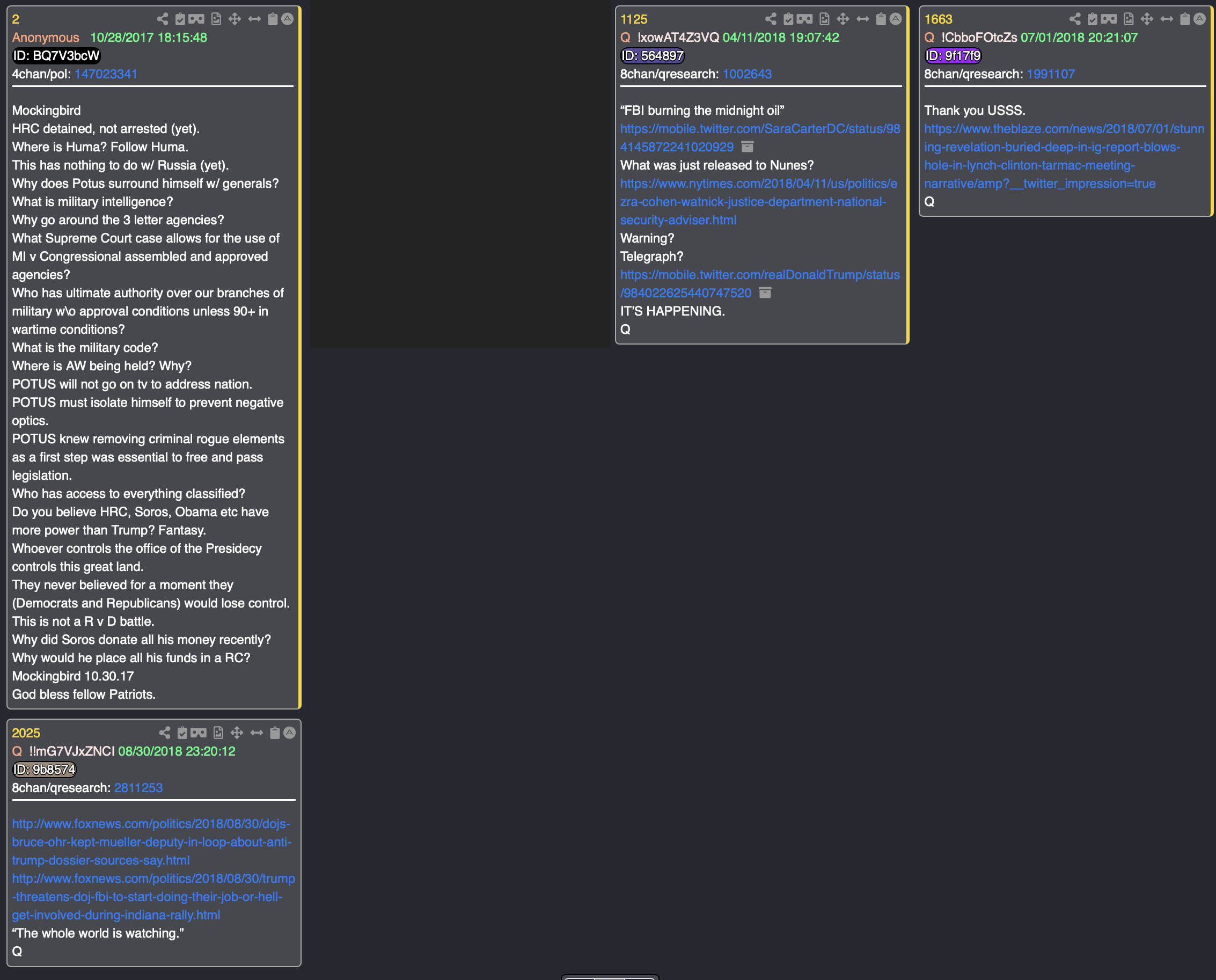Click the circled A icon on post 2025
The width and height of the screenshot is (1216, 980).
tap(290, 733)
